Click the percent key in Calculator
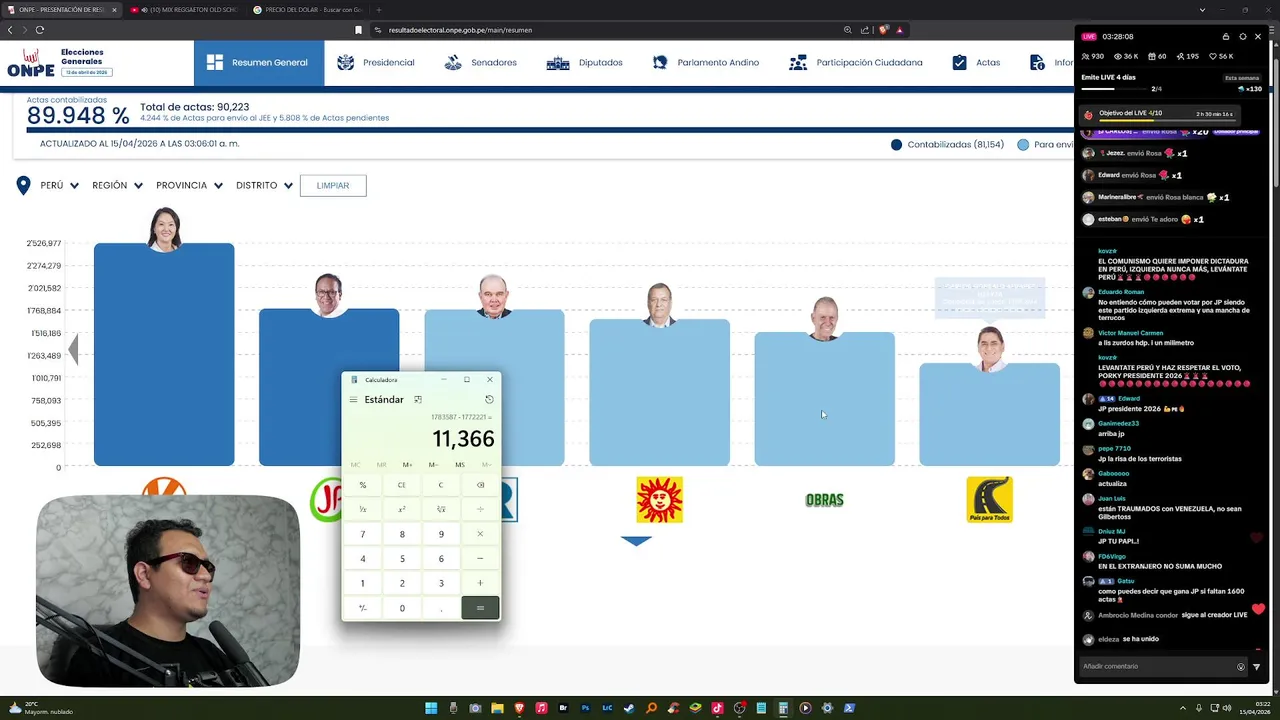 363,485
